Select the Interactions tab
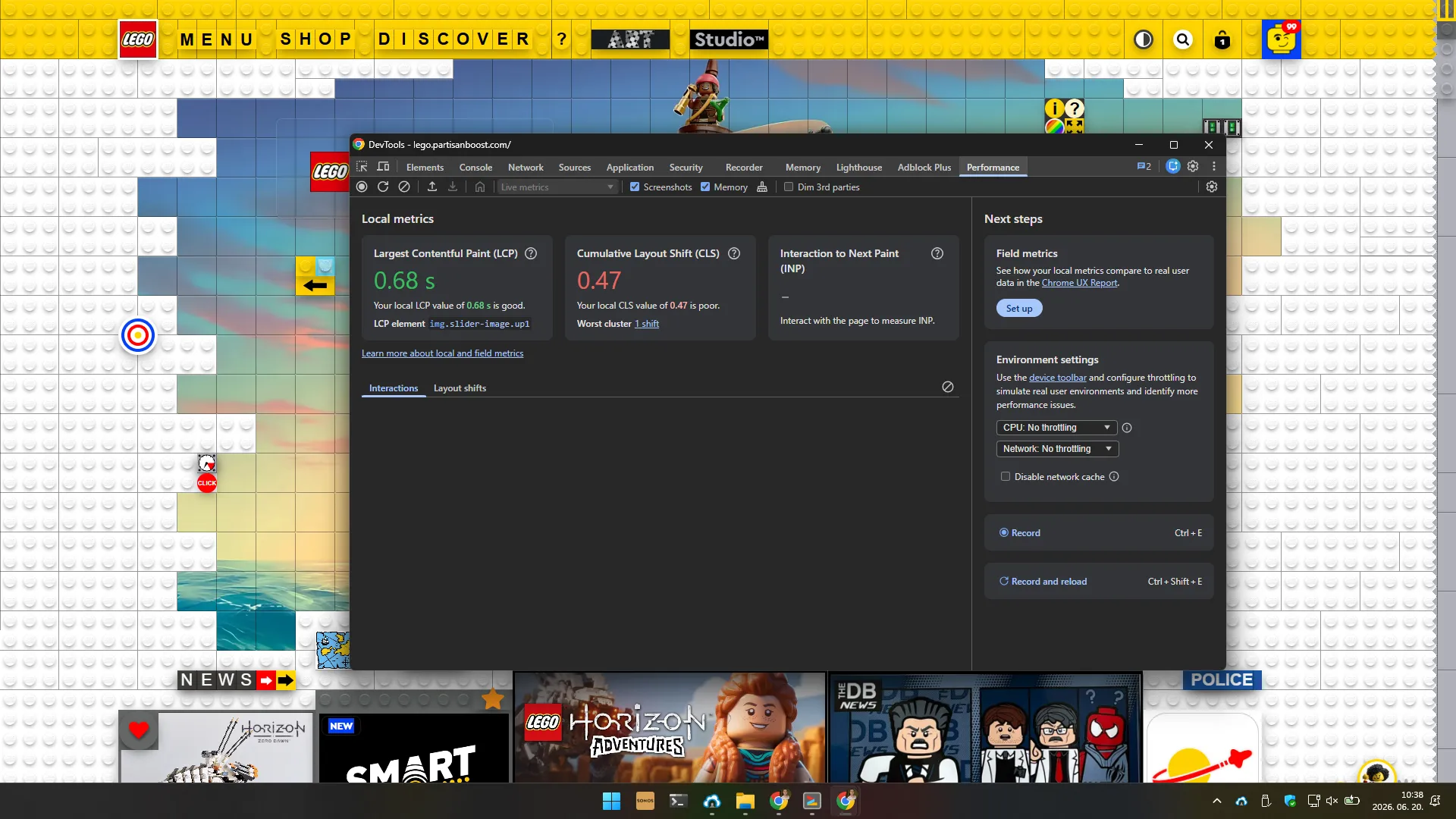Viewport: 1456px width, 819px height. (394, 388)
